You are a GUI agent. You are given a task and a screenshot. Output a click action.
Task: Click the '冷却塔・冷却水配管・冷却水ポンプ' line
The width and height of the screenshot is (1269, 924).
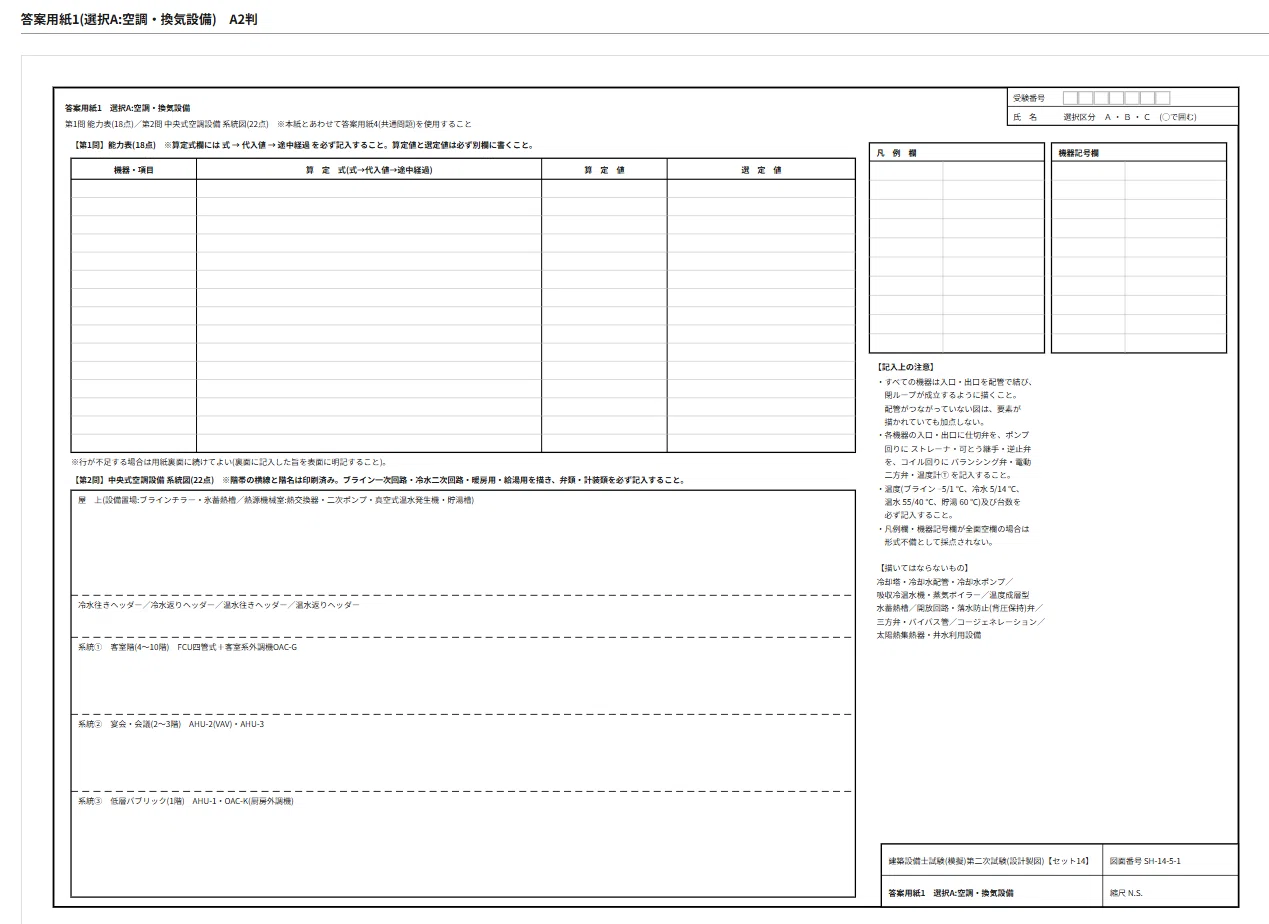click(x=945, y=581)
